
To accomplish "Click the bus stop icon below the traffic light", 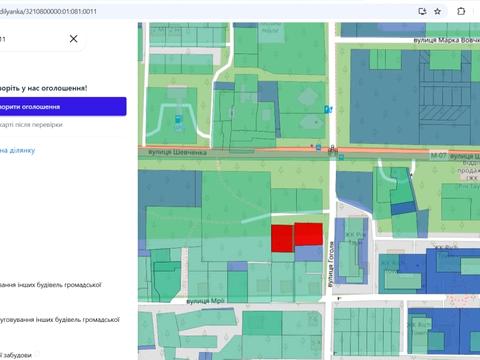I will [341, 157].
